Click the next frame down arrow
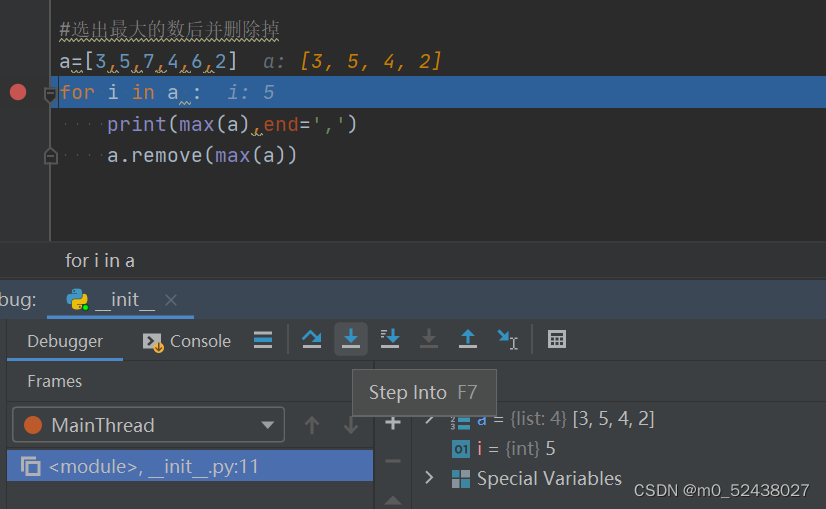Viewport: 826px width, 509px height. point(351,425)
